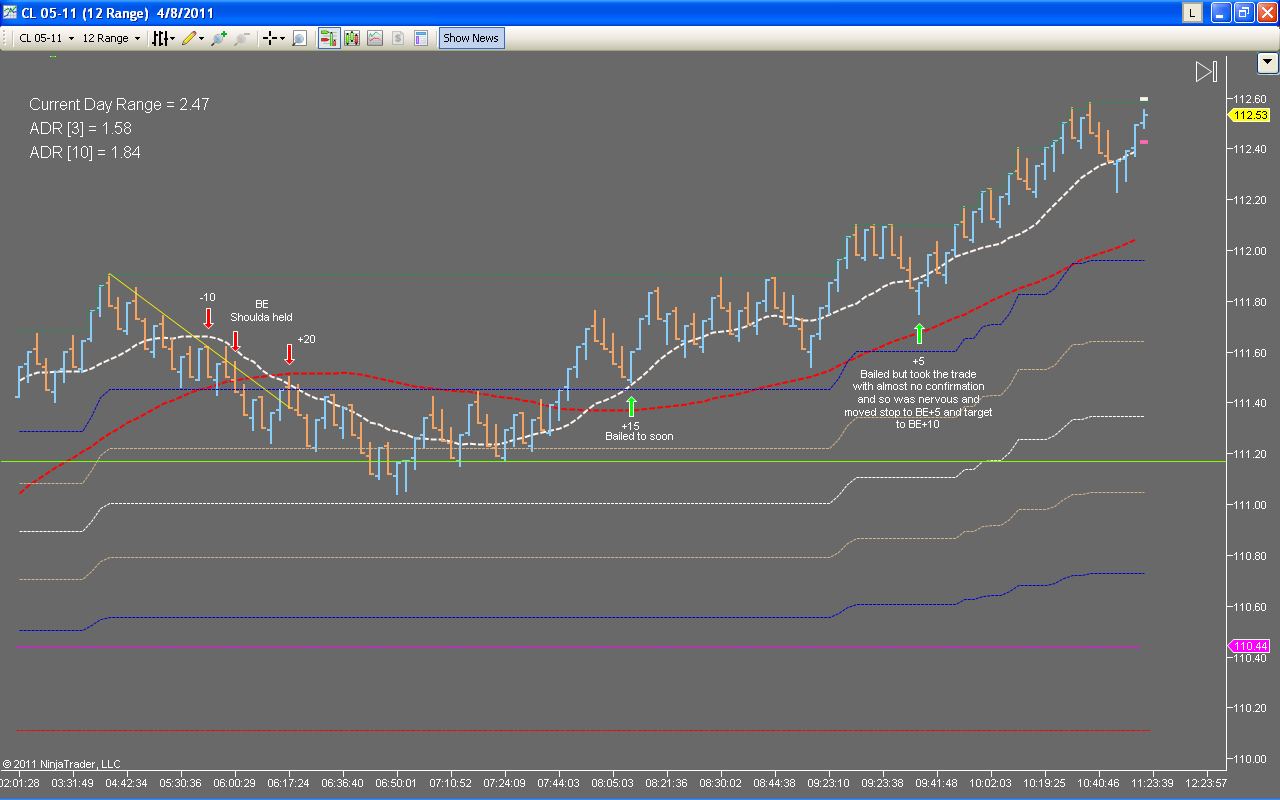Expand the drawing tools dropdown arrow
Image resolution: width=1280 pixels, height=800 pixels.
tap(202, 38)
